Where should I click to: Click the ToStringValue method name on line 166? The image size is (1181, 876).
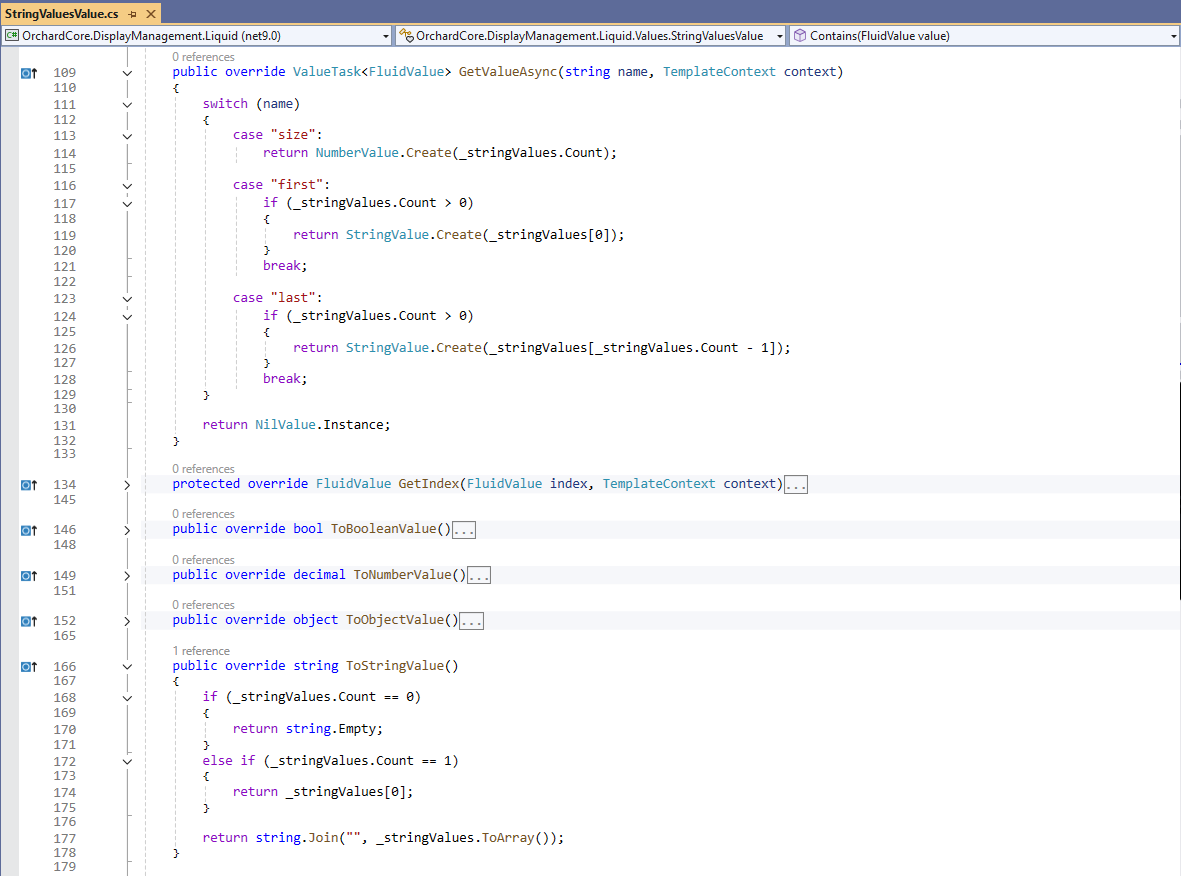pyautogui.click(x=395, y=666)
